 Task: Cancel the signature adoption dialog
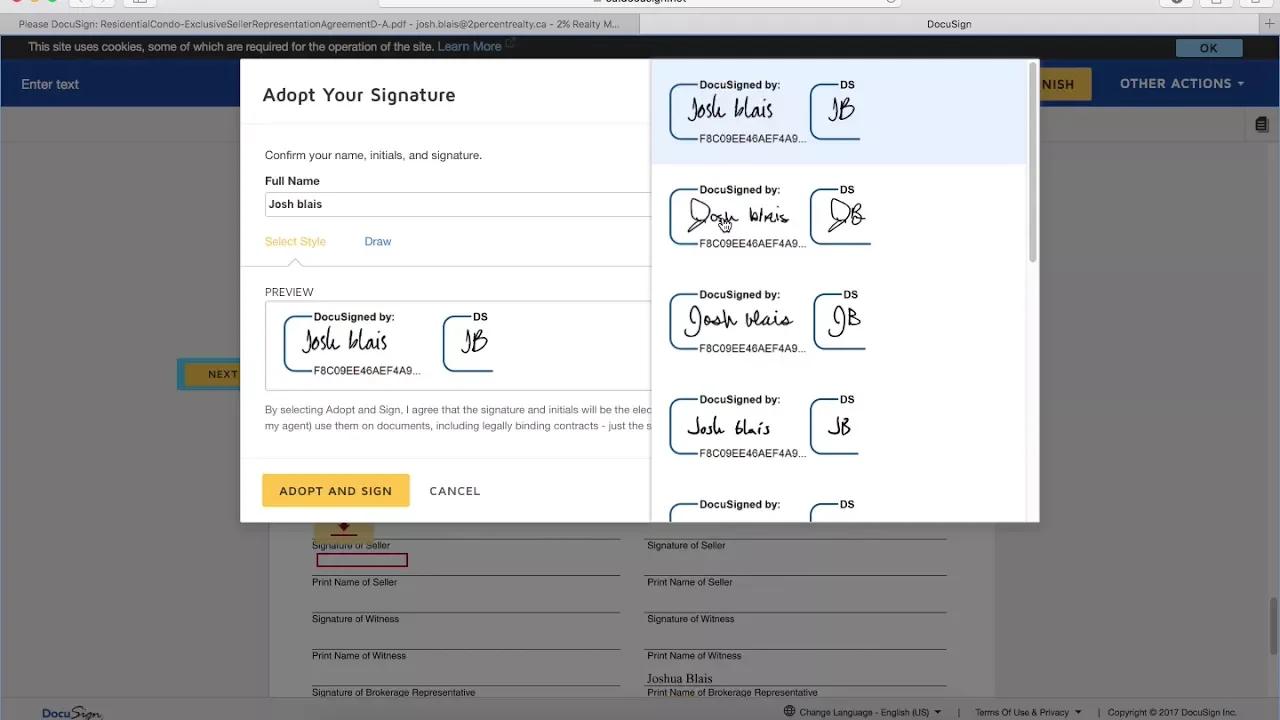pyautogui.click(x=455, y=490)
